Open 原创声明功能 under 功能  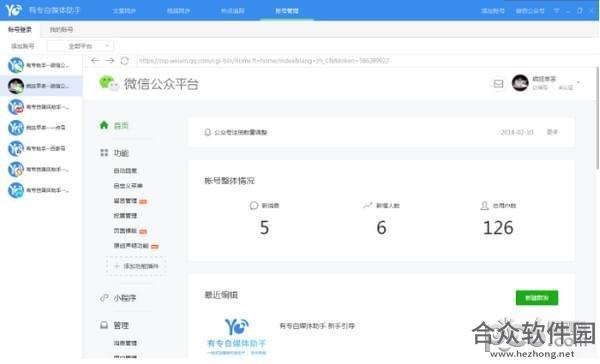pos(131,245)
